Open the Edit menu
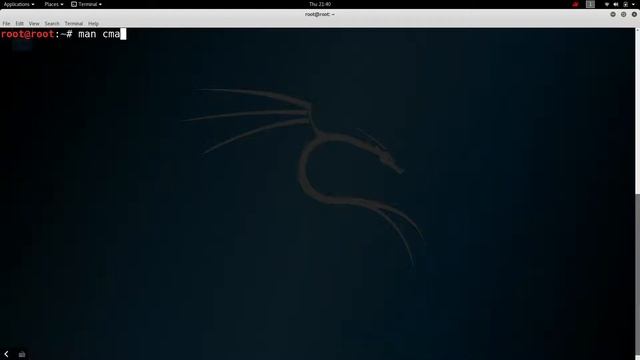The image size is (640, 360). point(19,24)
